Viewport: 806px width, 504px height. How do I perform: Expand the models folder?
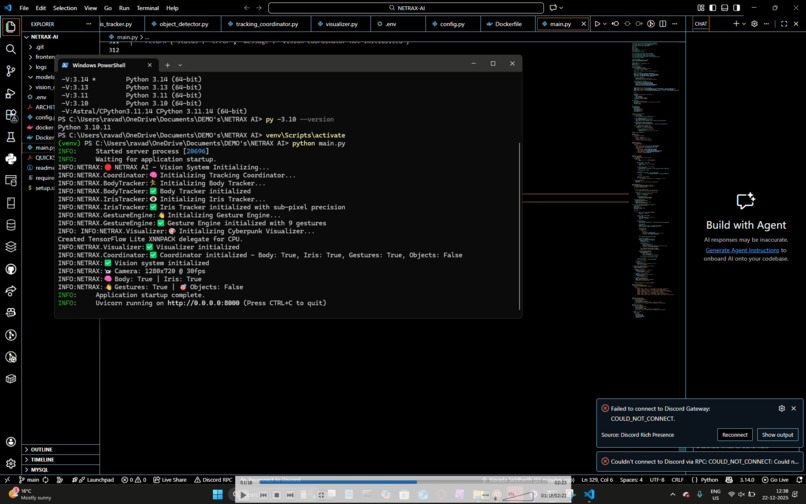(41, 77)
